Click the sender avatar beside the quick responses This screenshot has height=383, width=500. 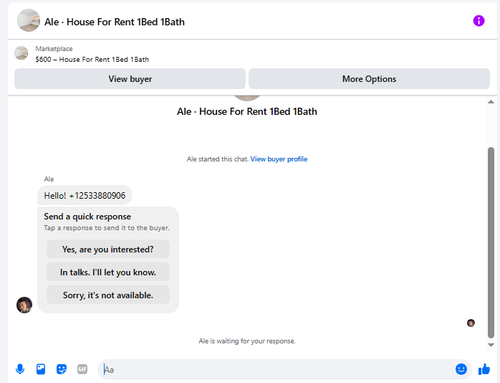24,305
